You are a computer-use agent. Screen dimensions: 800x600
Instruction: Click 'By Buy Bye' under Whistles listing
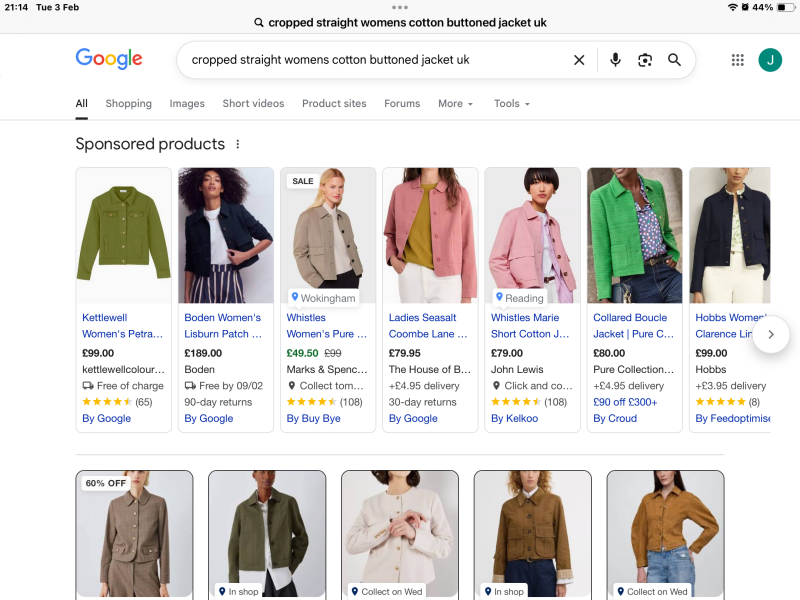tap(313, 418)
